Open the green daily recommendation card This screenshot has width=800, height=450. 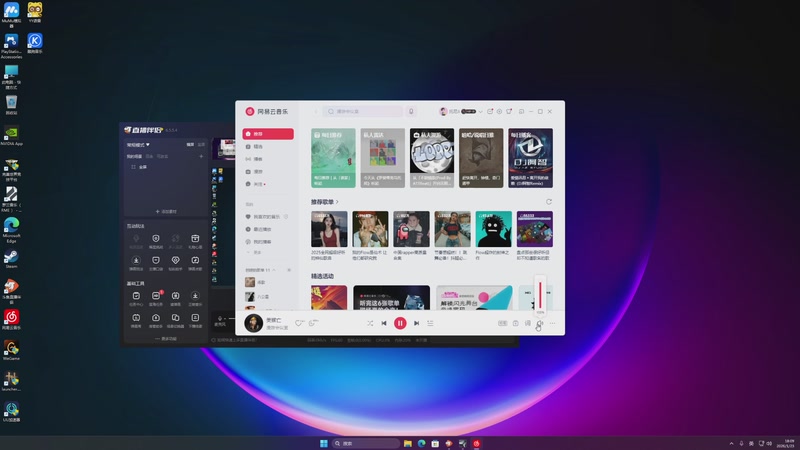point(333,158)
